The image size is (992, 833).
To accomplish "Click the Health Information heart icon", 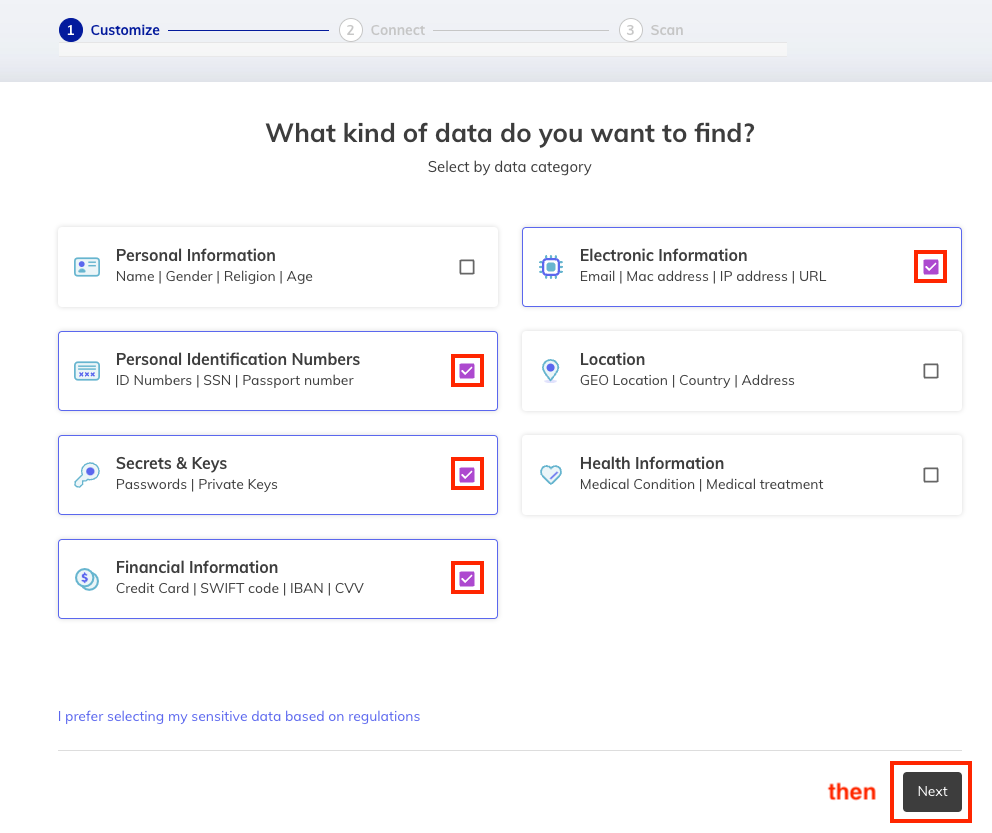I will 551,474.
